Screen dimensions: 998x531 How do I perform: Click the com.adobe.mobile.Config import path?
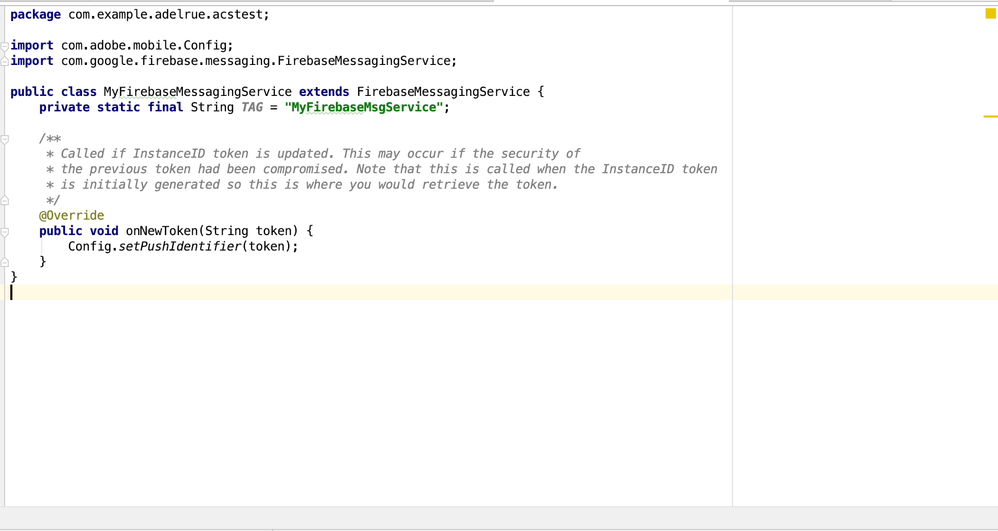(x=145, y=46)
